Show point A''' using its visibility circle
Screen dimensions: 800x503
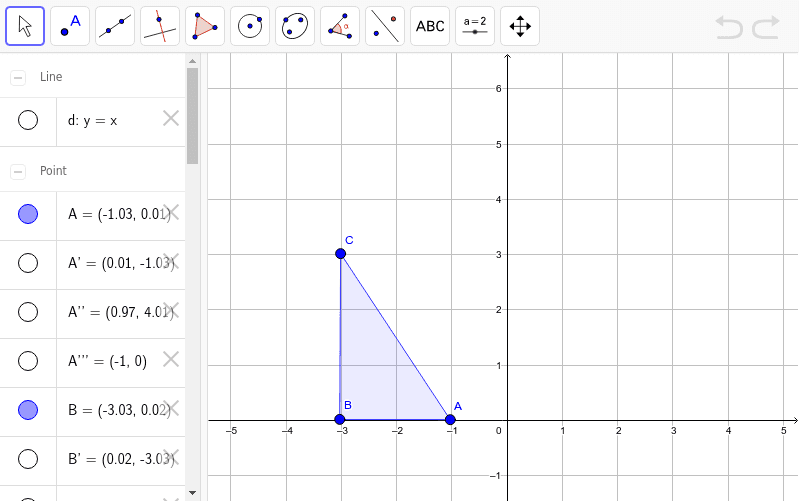(x=28, y=361)
